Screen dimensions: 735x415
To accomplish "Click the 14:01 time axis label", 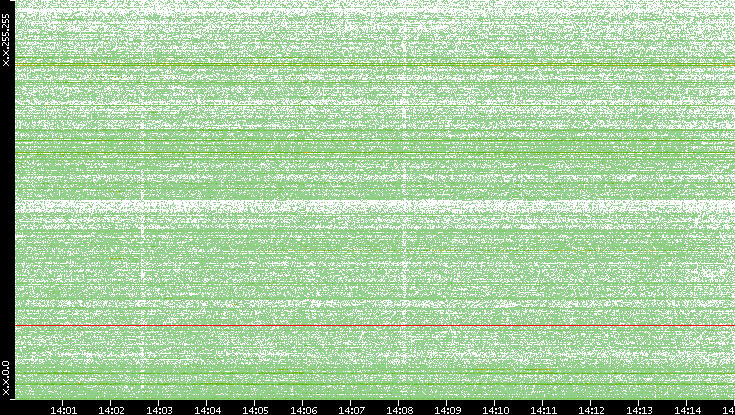I will (63, 410).
